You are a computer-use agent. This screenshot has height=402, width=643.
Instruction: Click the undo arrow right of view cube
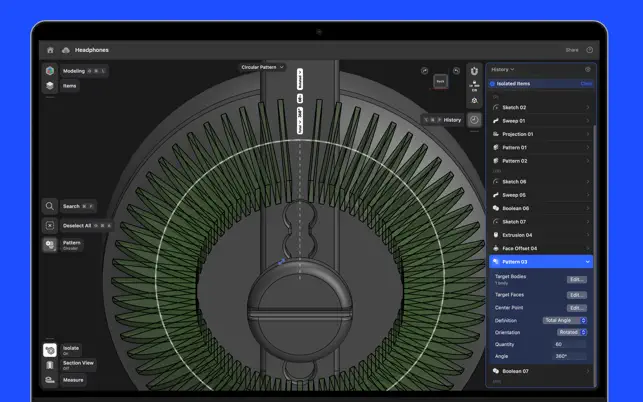pos(456,71)
